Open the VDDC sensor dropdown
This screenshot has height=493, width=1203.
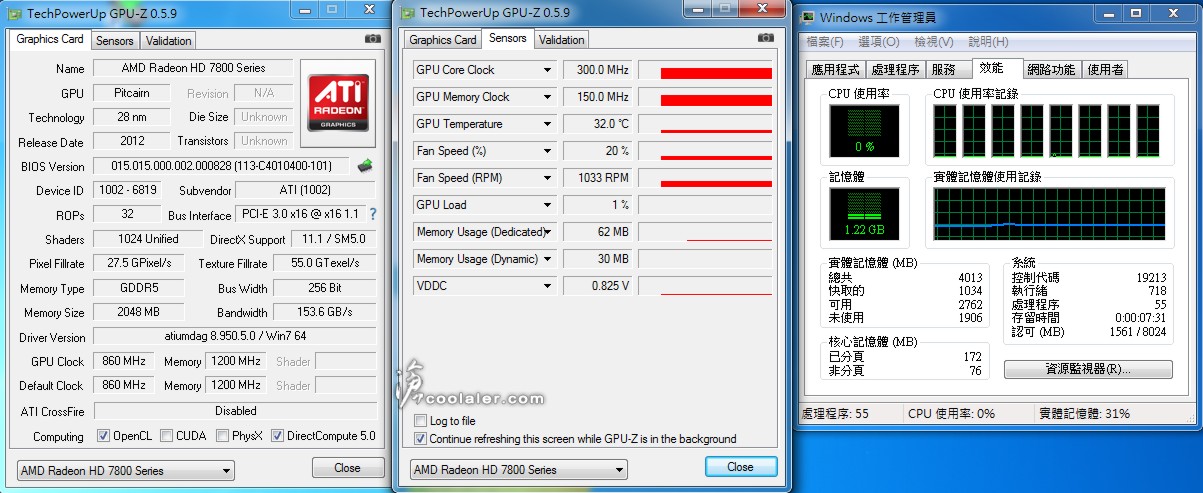(547, 286)
